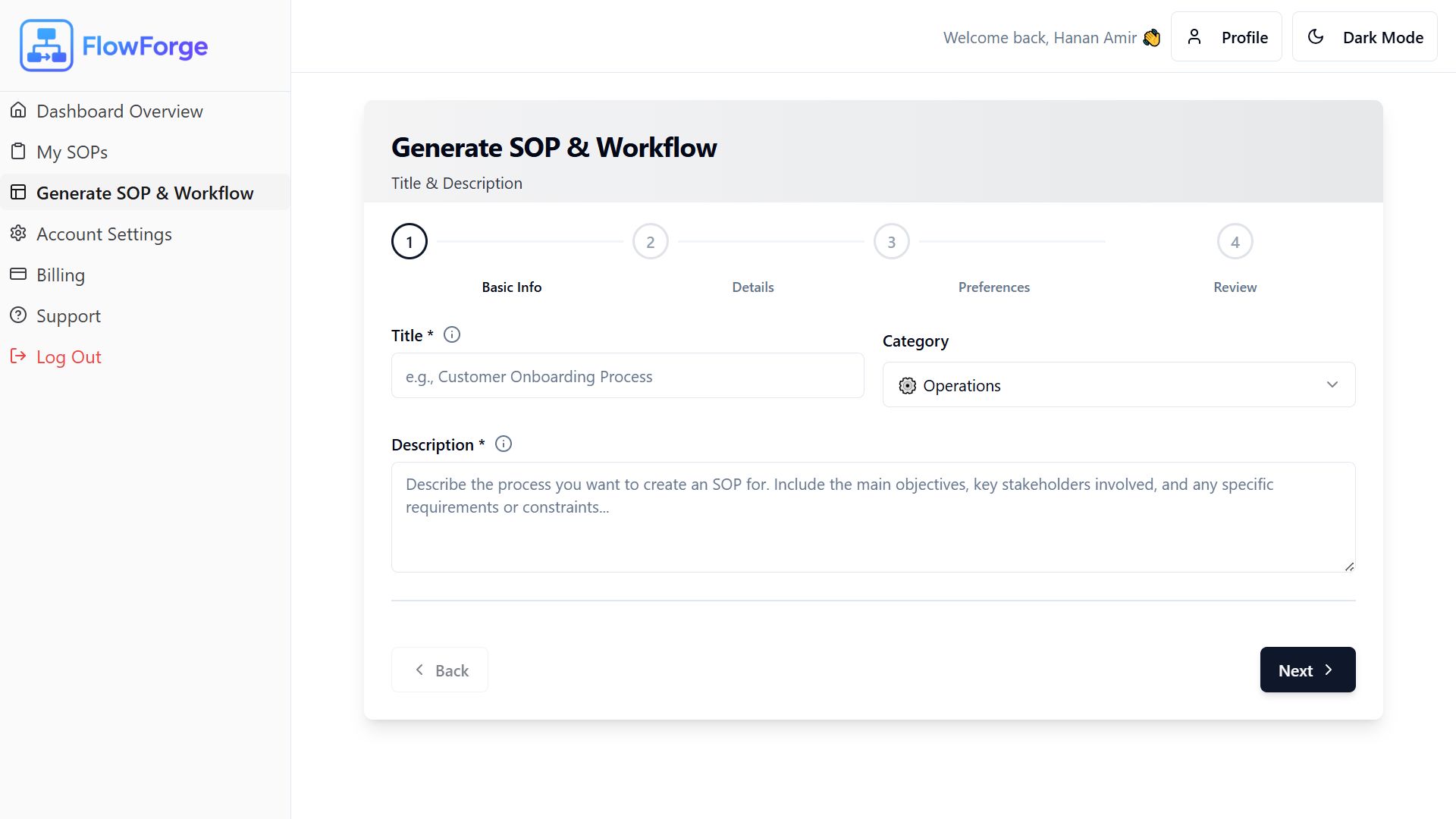This screenshot has height=819, width=1456.
Task: Click the Description info icon
Action: (x=504, y=444)
